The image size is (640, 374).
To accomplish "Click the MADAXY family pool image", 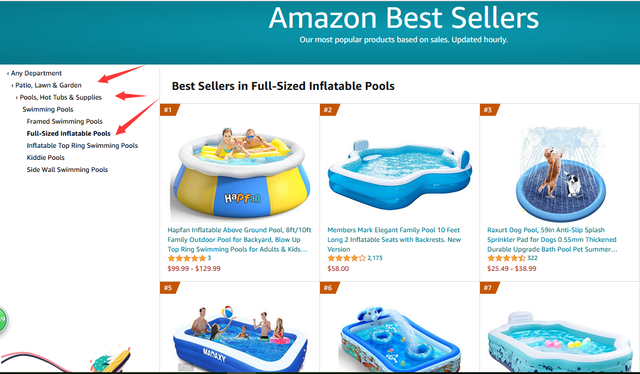I will 240,337.
